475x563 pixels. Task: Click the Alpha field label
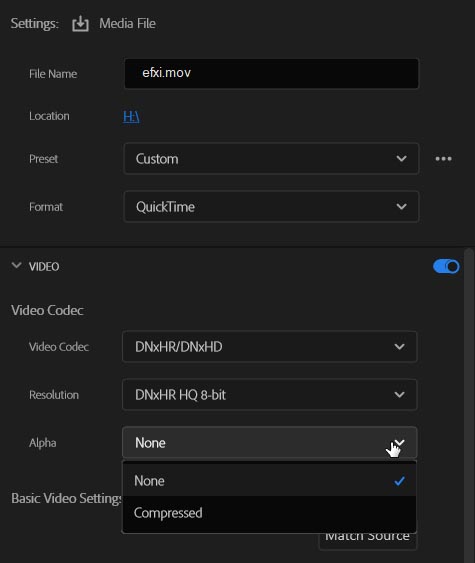[43, 443]
